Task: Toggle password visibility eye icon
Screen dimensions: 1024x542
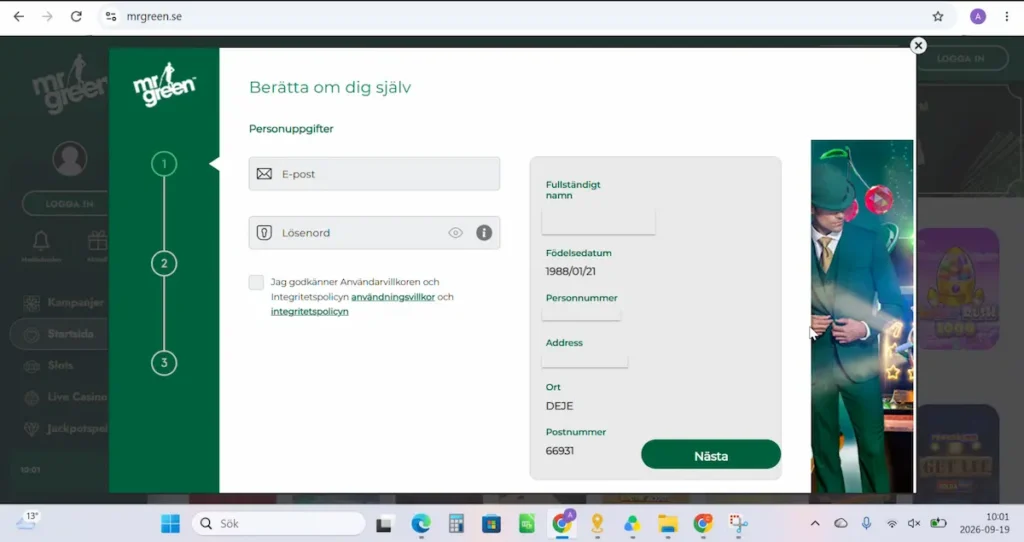Action: point(455,232)
